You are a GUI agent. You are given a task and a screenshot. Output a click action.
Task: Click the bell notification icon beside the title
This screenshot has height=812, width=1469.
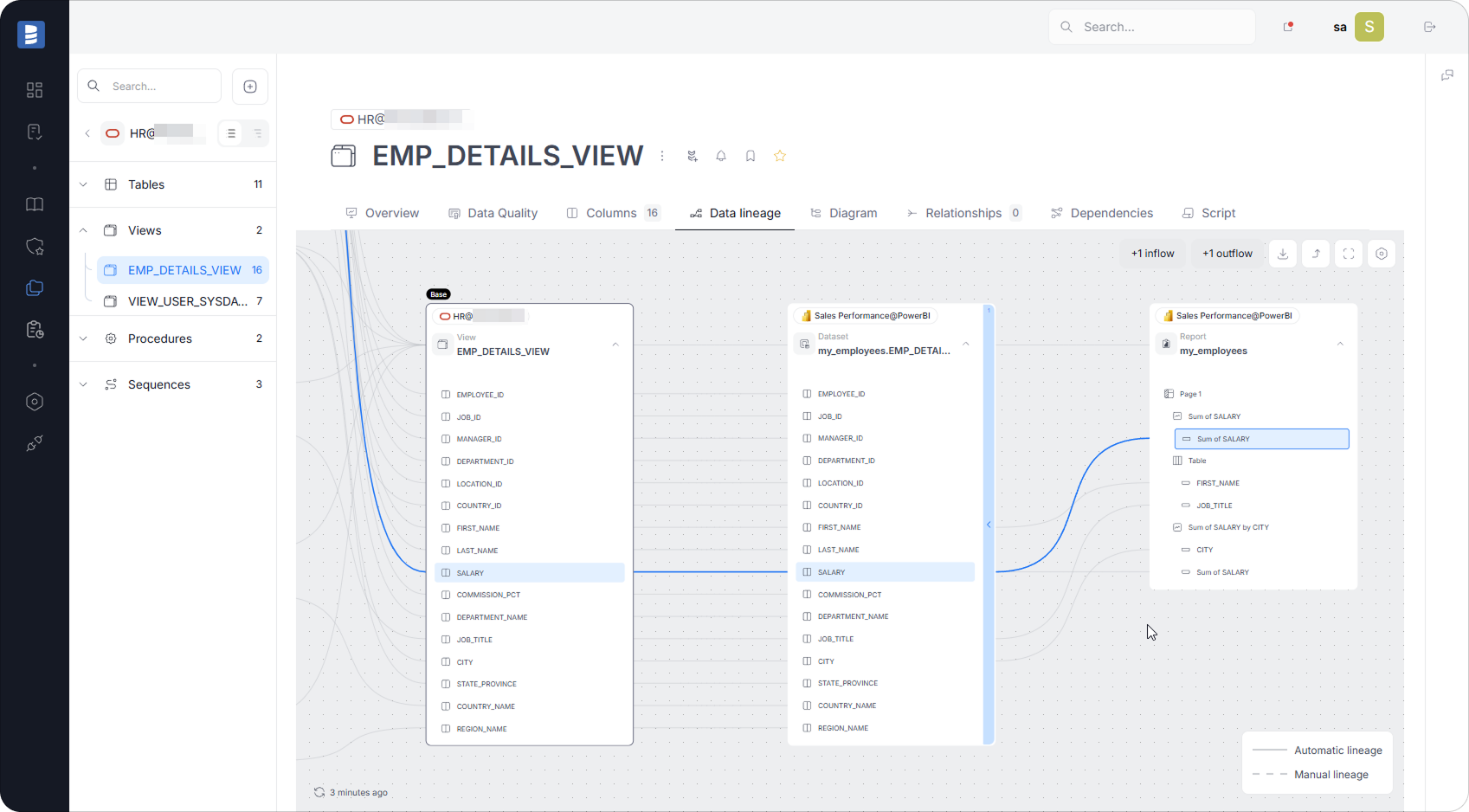tap(720, 156)
